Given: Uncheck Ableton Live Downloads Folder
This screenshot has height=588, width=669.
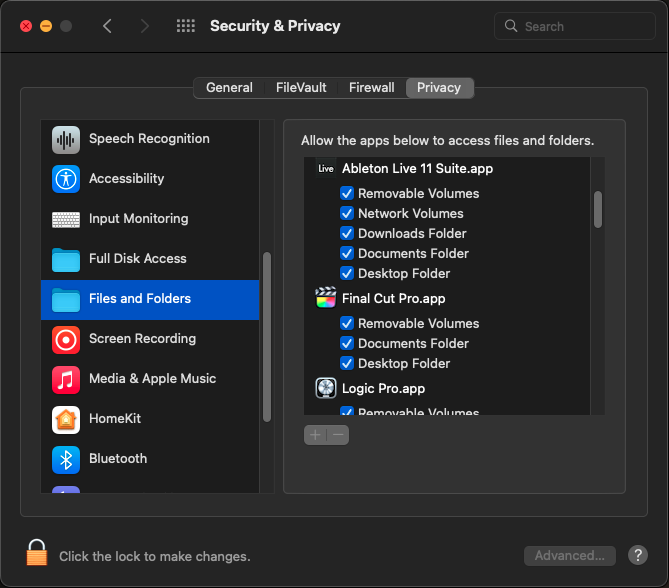Looking at the screenshot, I should click(347, 233).
